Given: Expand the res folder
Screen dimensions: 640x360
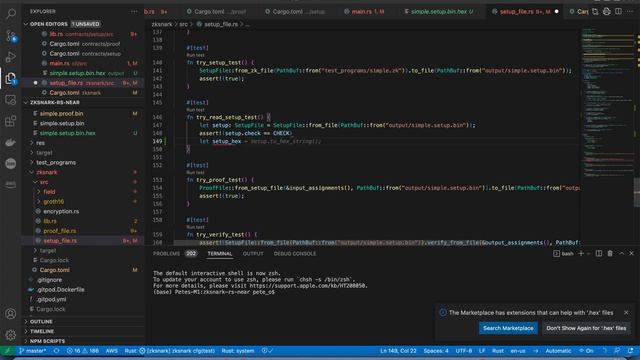Looking at the screenshot, I should tap(40, 143).
